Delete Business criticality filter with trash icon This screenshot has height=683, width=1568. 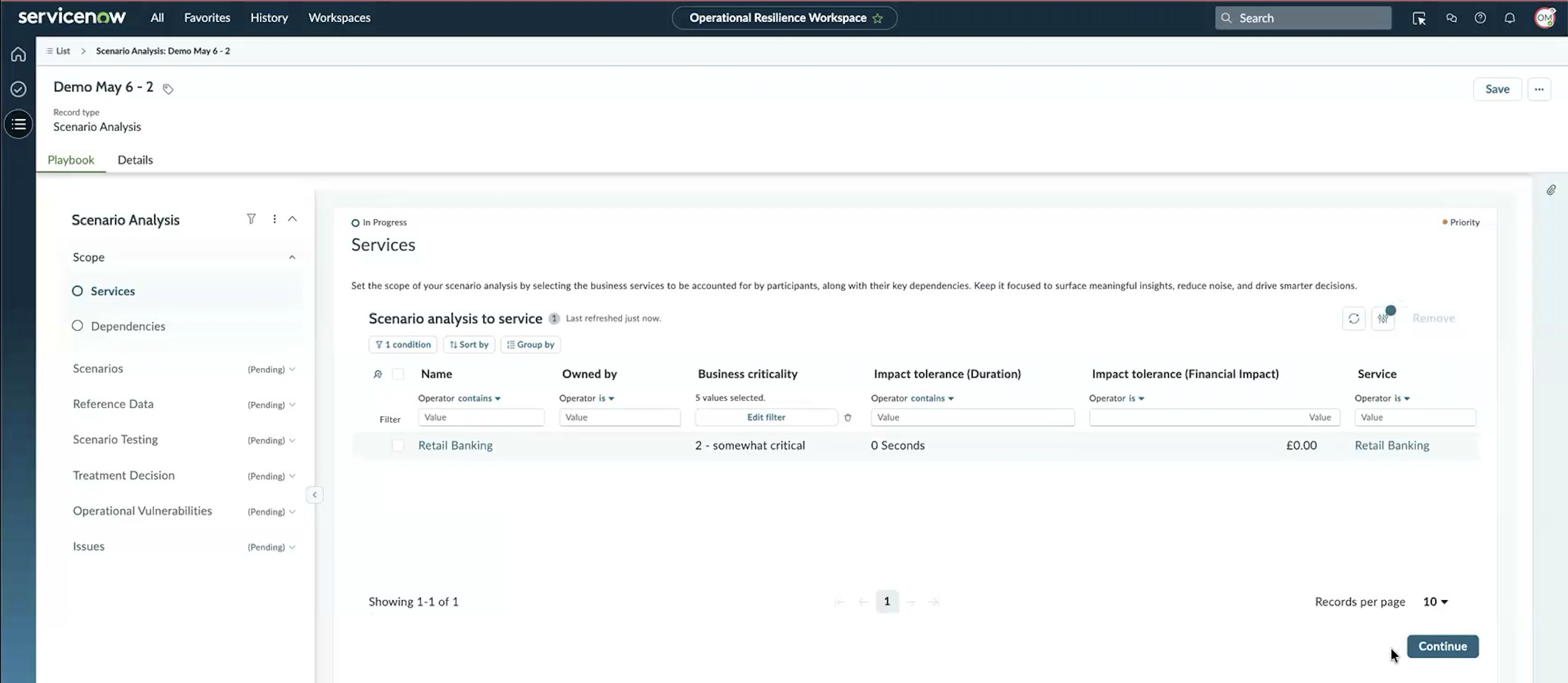[847, 418]
